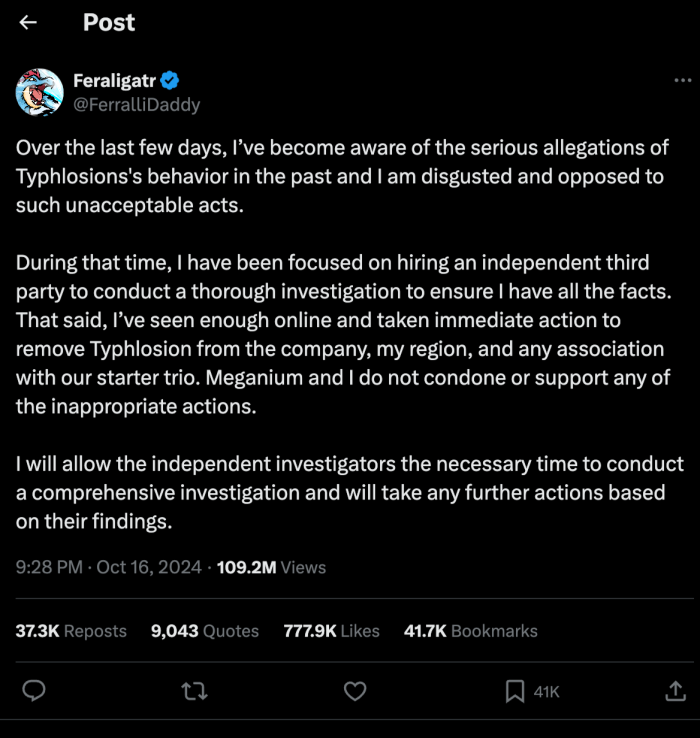Visit the @FerralliDaddy handle
The width and height of the screenshot is (700, 738).
pos(137,104)
